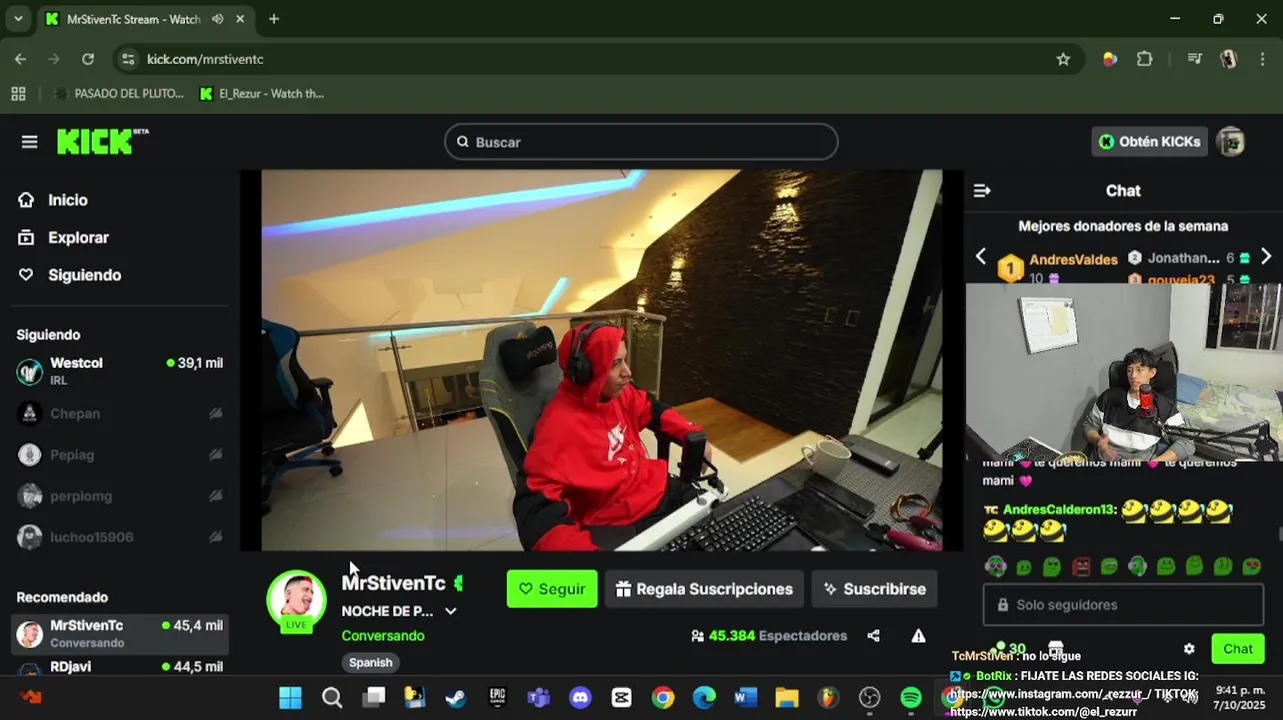
Task: Click the Buscar search field
Action: [x=641, y=142]
